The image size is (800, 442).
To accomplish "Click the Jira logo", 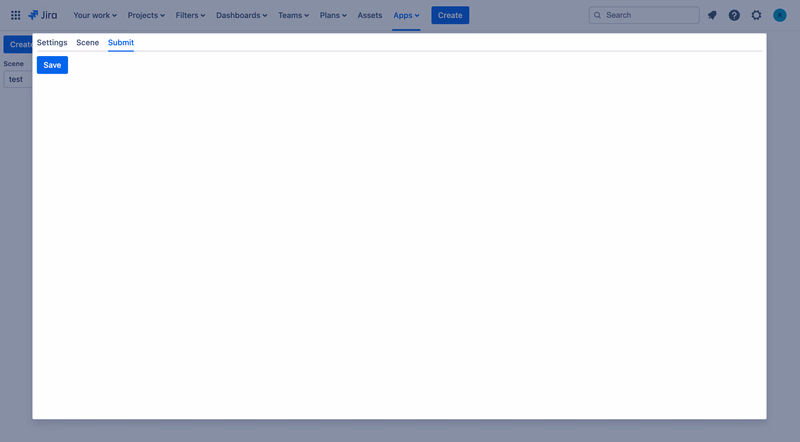I will pos(43,15).
